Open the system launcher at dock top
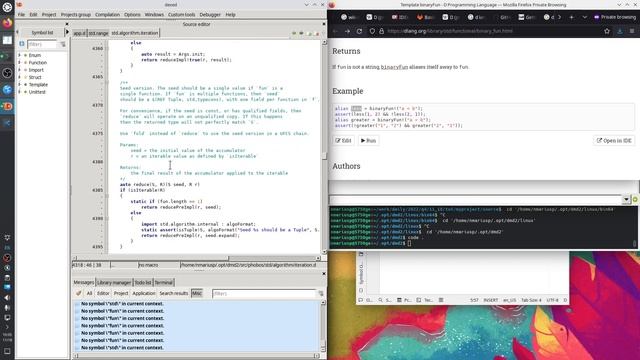This screenshot has width=640, height=360. [x=7, y=7]
